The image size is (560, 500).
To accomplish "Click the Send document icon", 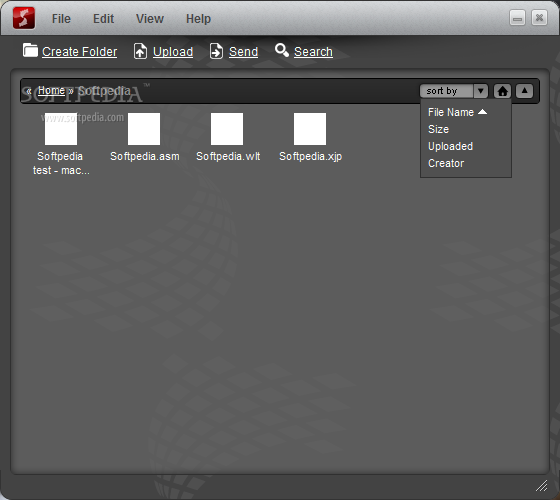I will (x=216, y=51).
